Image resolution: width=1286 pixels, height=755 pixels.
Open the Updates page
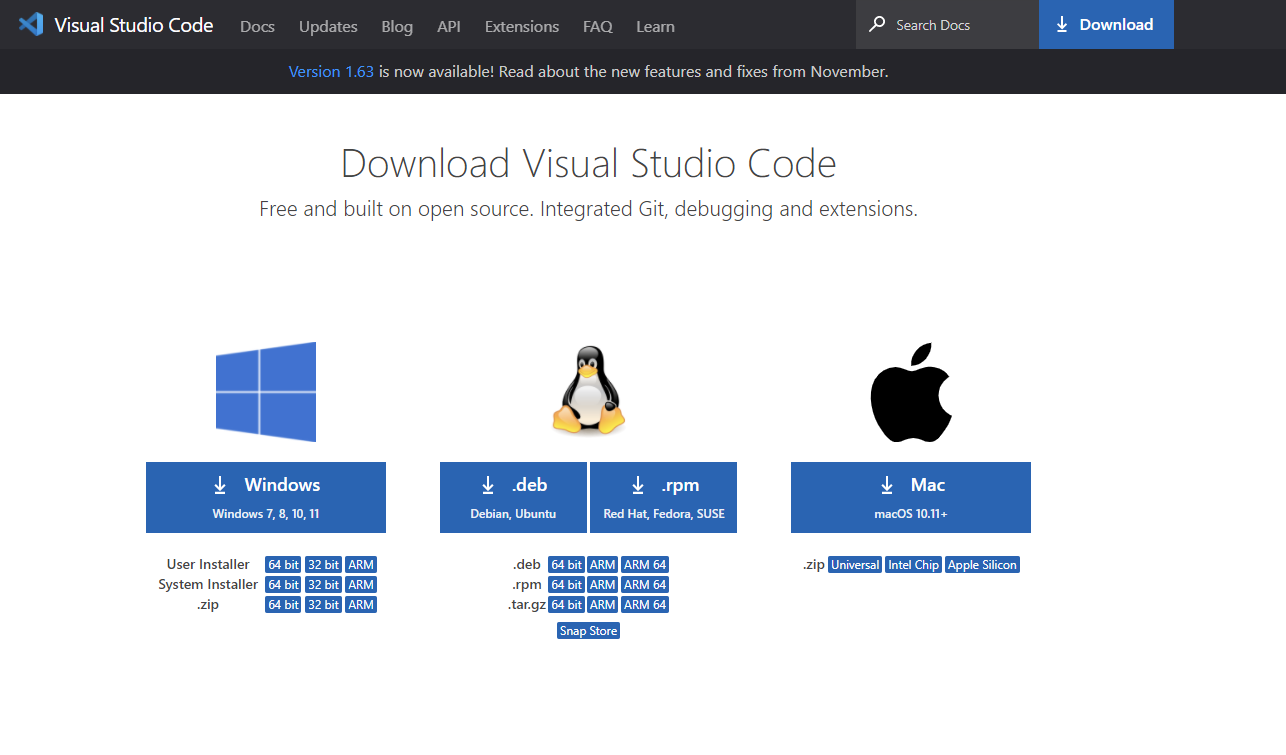[328, 26]
